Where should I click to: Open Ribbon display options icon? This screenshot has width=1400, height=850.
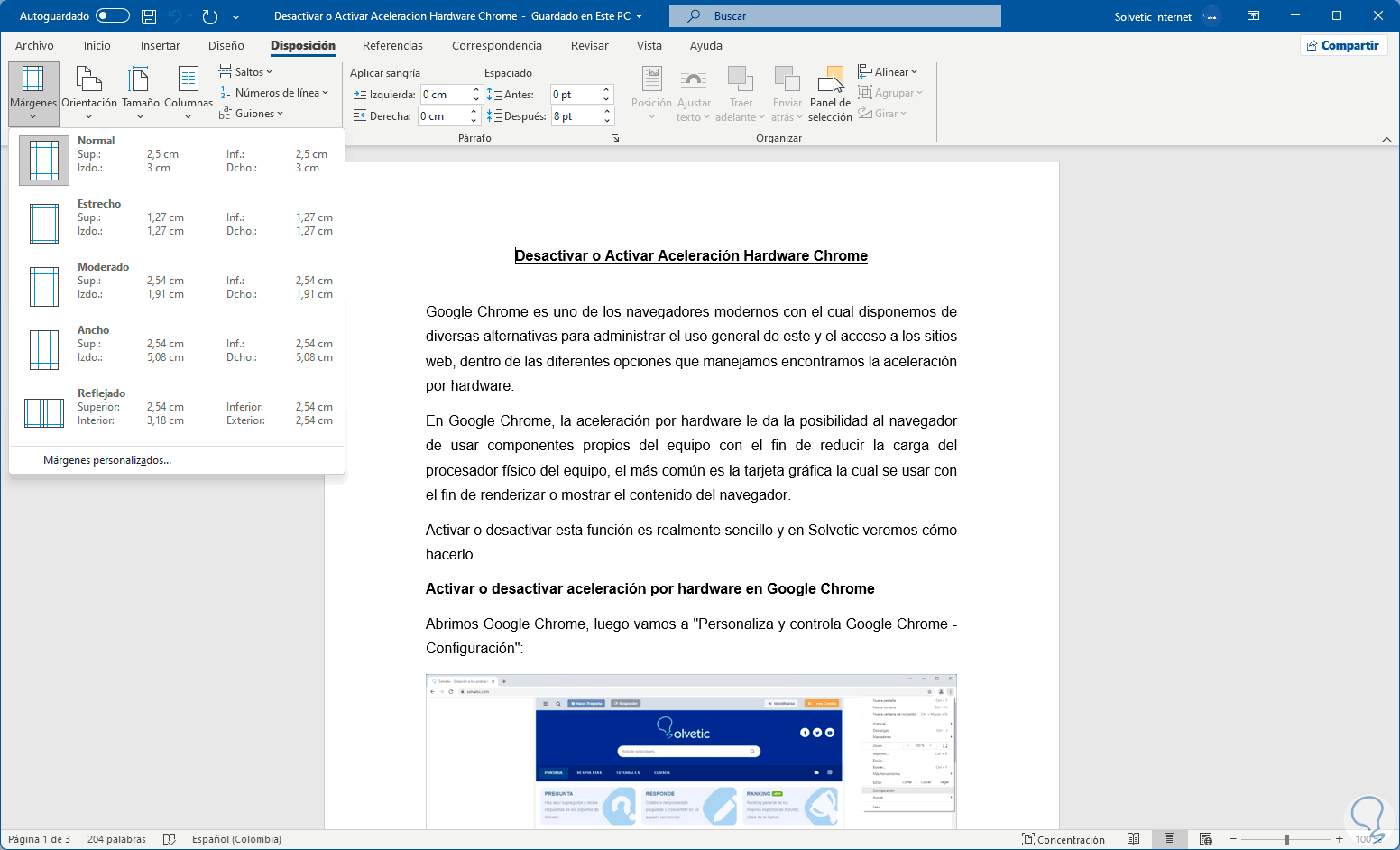pyautogui.click(x=1254, y=16)
